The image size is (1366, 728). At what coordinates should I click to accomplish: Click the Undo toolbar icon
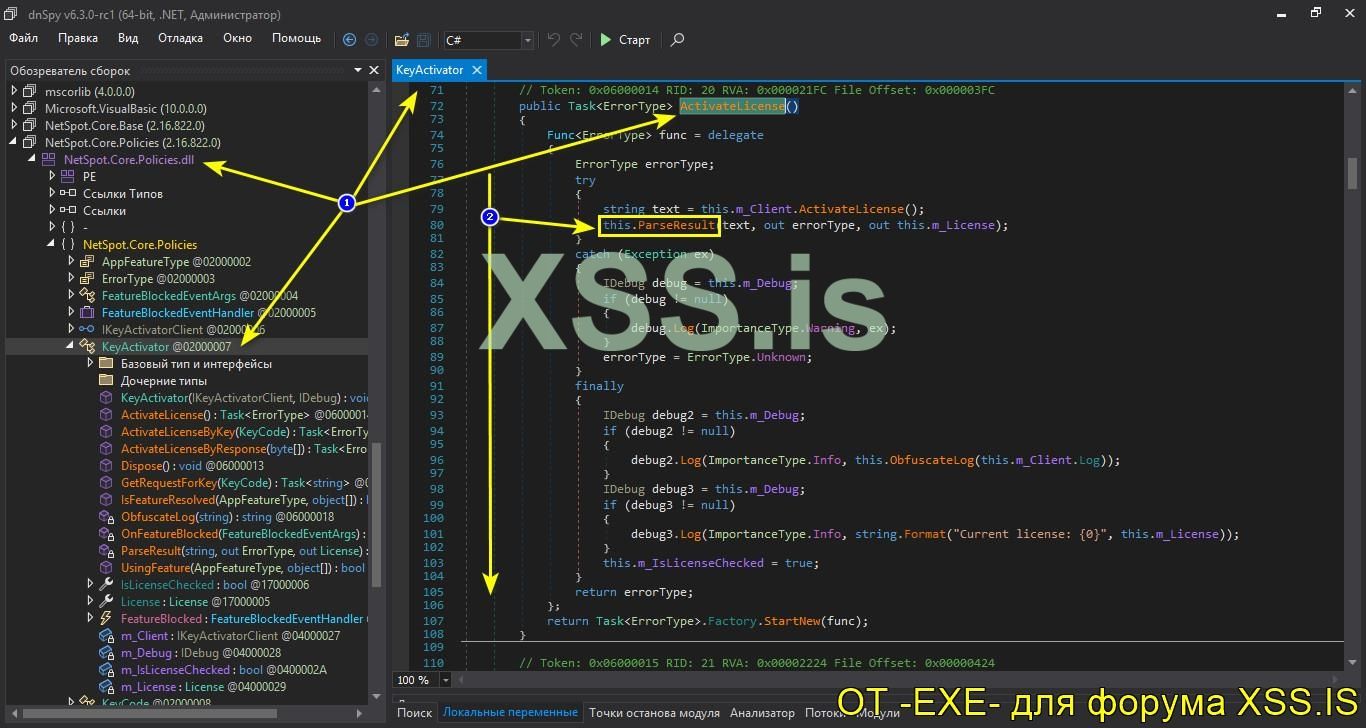point(553,40)
